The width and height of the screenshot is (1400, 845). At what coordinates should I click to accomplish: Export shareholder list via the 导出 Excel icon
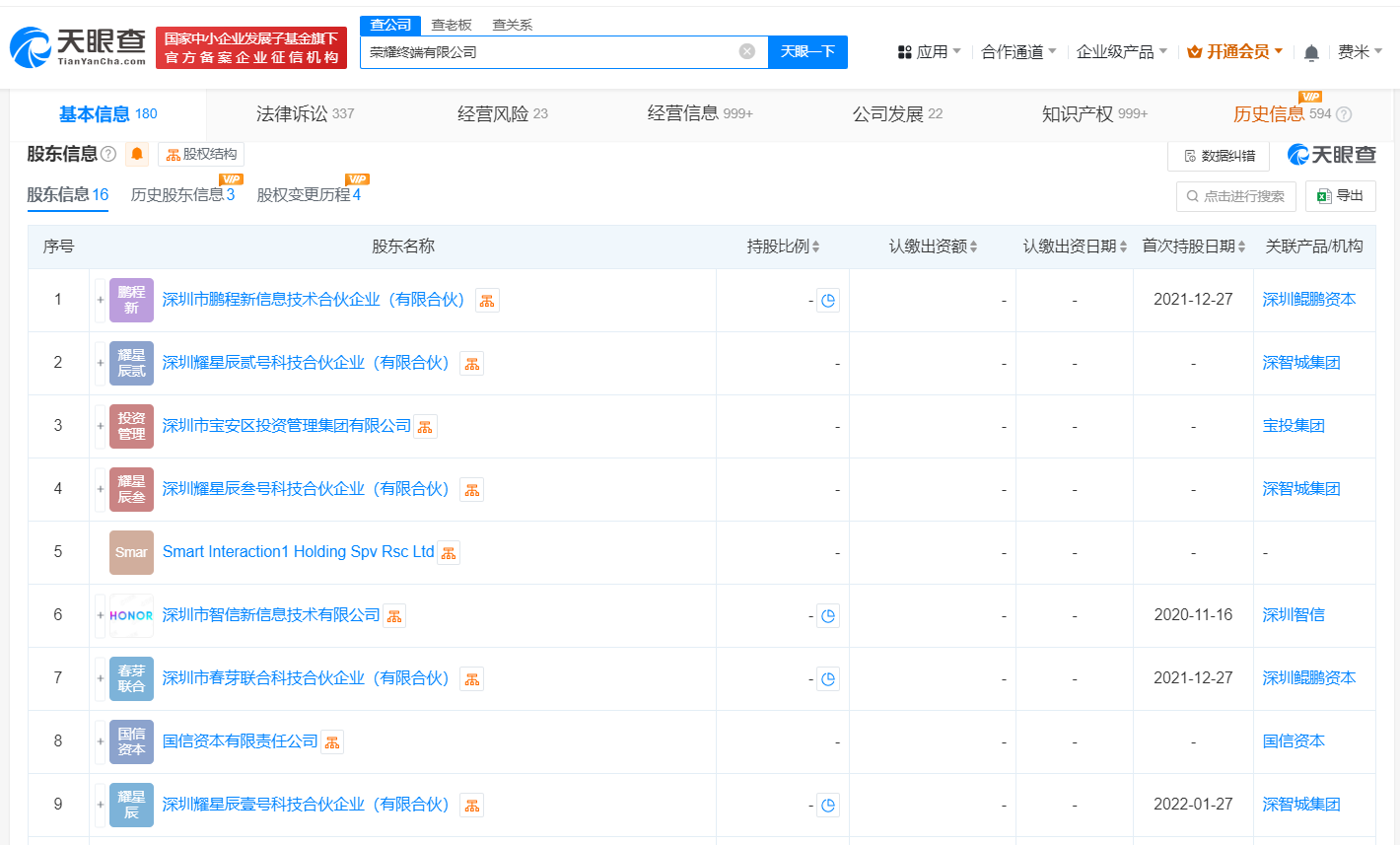tap(1340, 195)
